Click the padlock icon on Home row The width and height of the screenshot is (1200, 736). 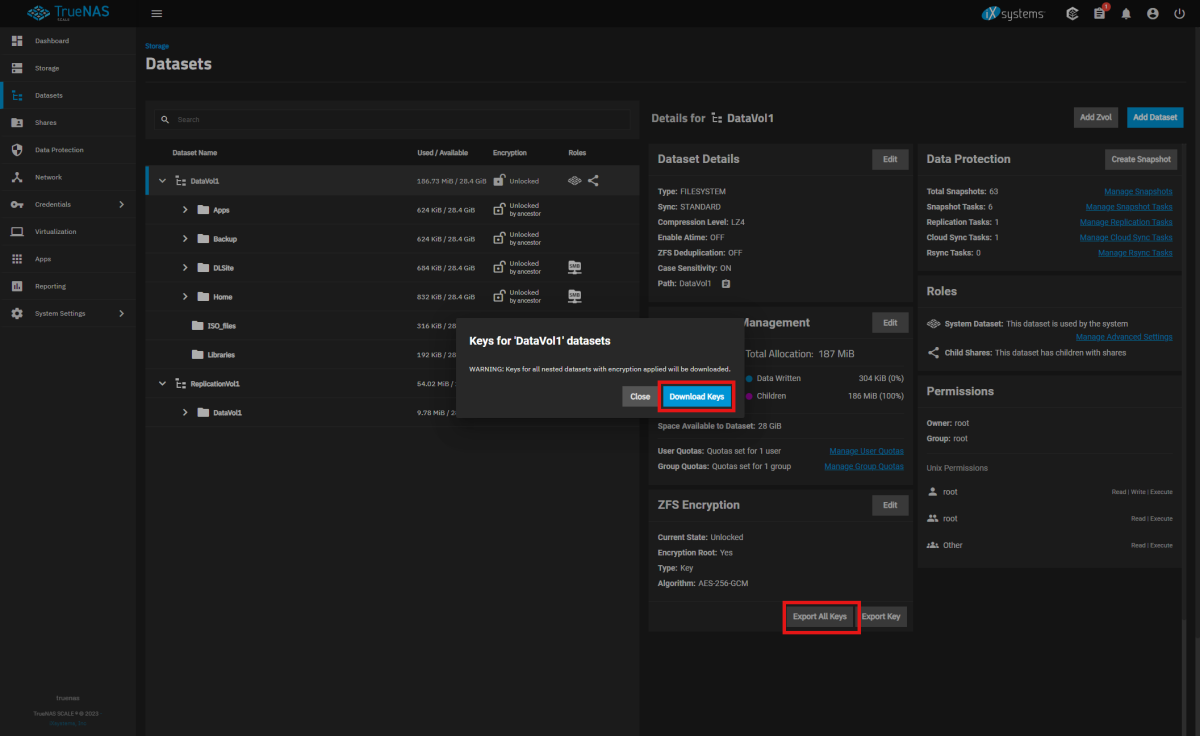(x=499, y=296)
